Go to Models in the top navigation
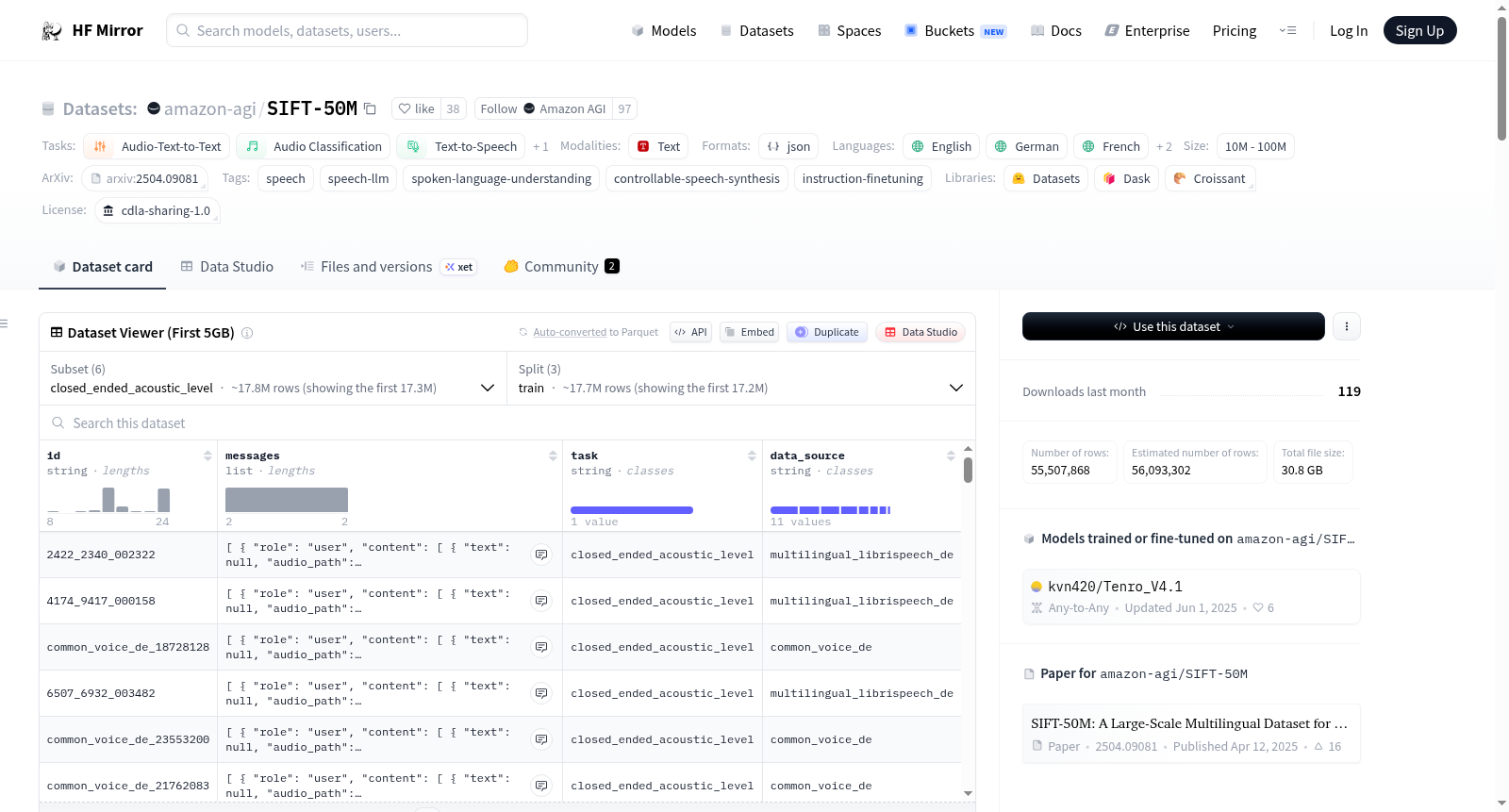 pyautogui.click(x=663, y=31)
